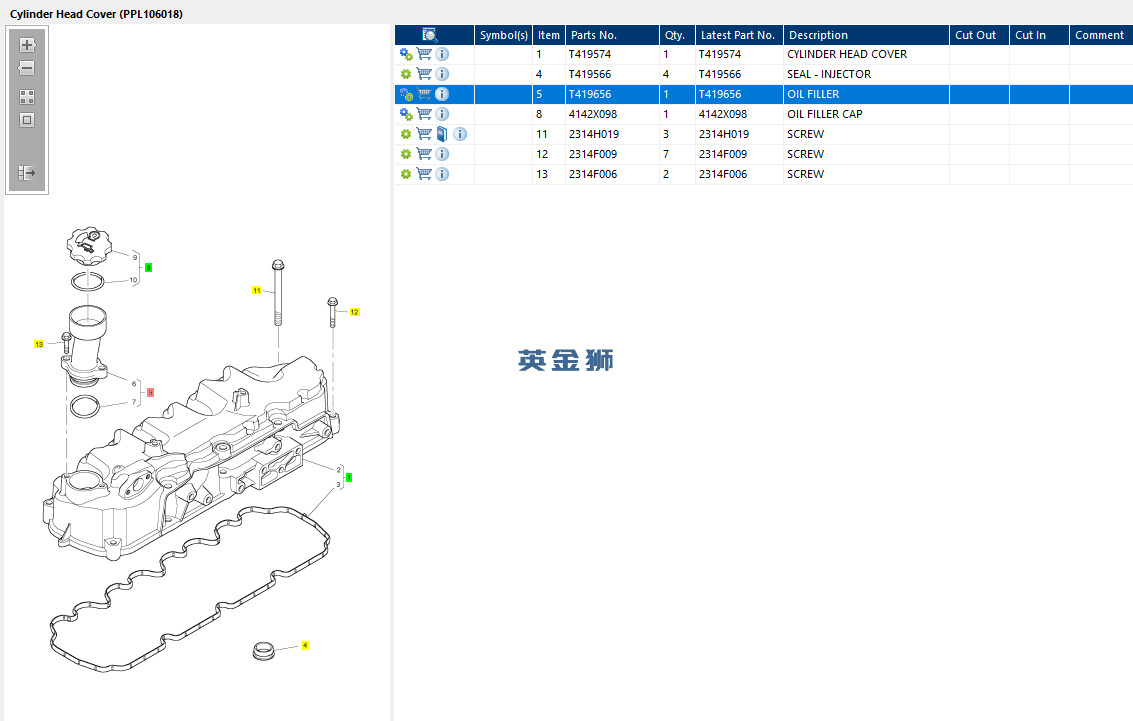Click part number 2314F006 in Parts No. column
The width and height of the screenshot is (1133, 721).
pos(593,174)
